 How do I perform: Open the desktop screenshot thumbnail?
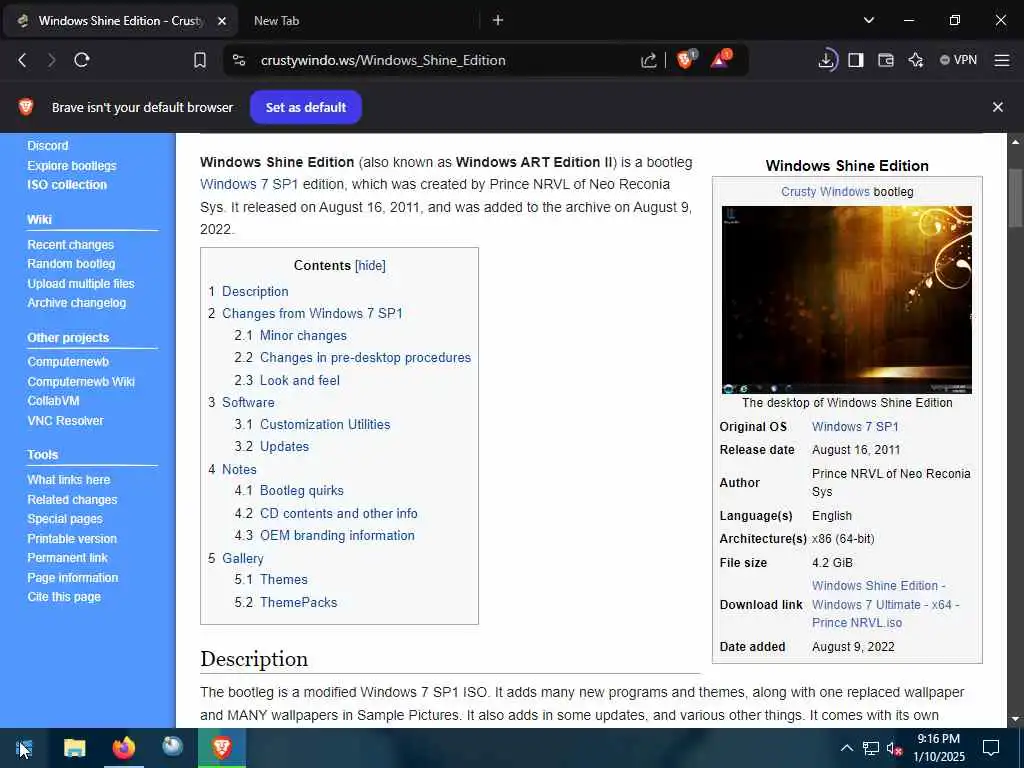pyautogui.click(x=846, y=300)
